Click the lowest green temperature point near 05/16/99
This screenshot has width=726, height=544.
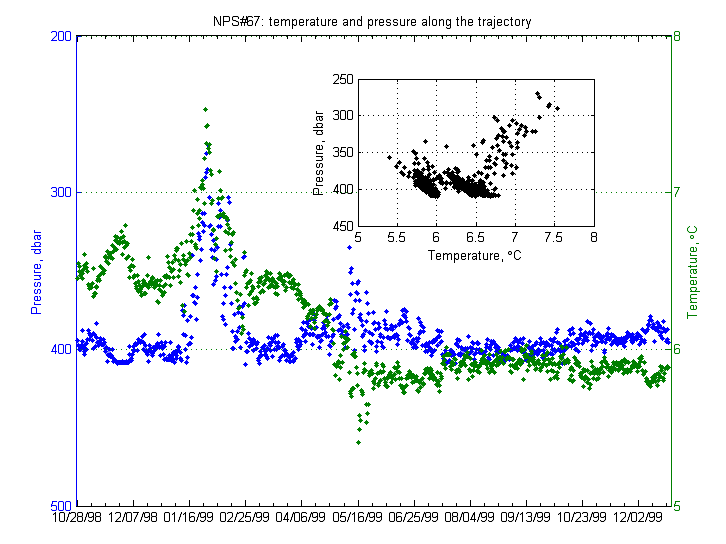click(x=358, y=442)
